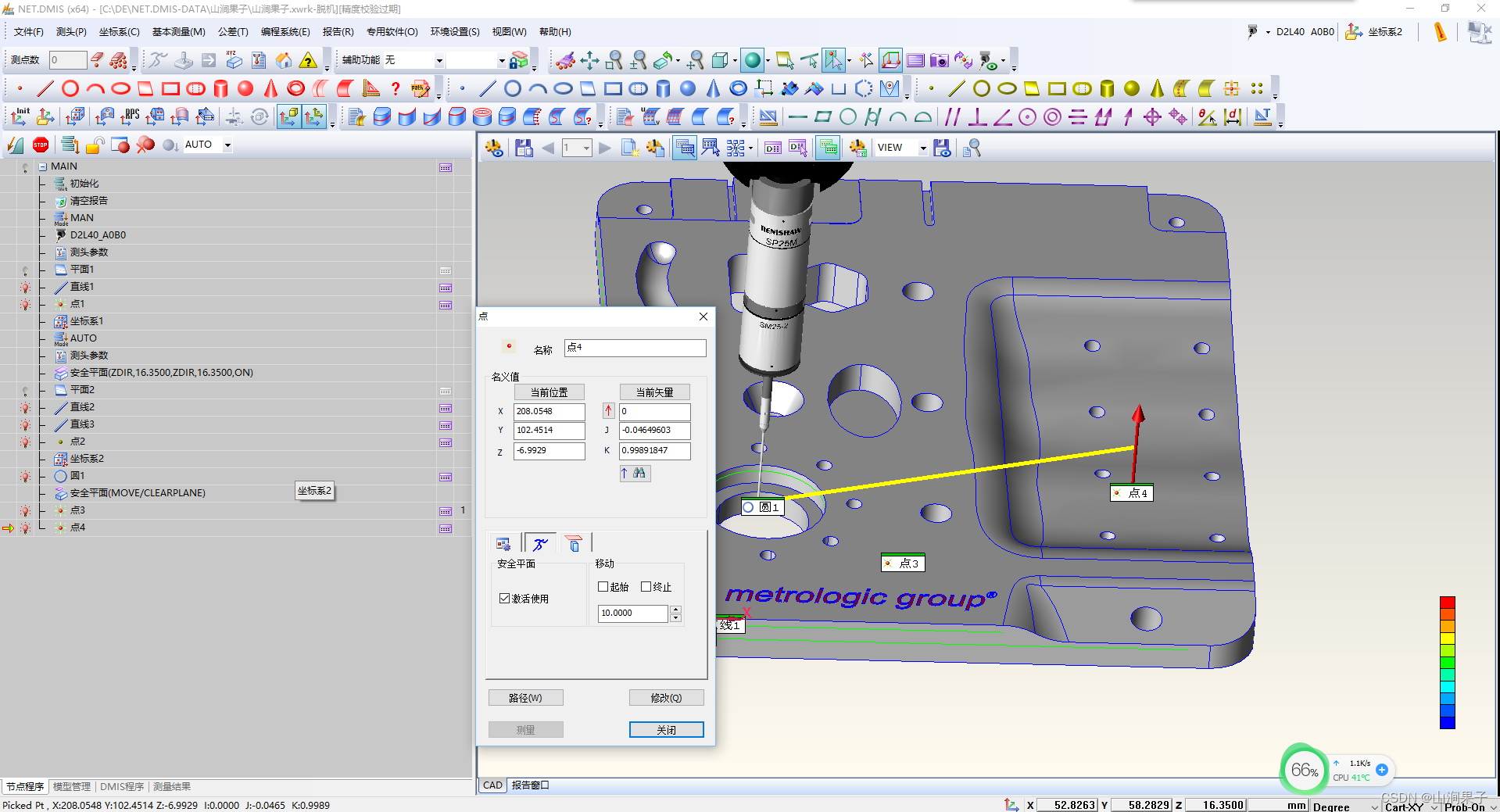The width and height of the screenshot is (1500, 812).
Task: Click the 路径(W) button
Action: tap(525, 698)
